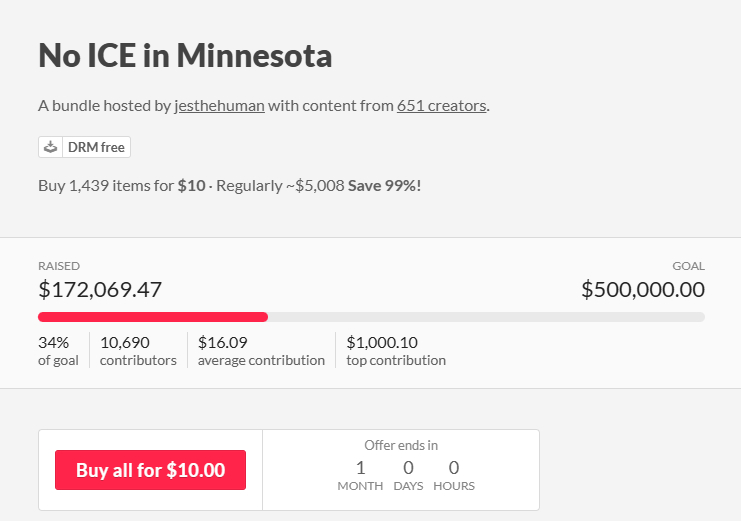Click the $16.09 average contribution stat
The height and width of the screenshot is (521, 741).
(261, 350)
